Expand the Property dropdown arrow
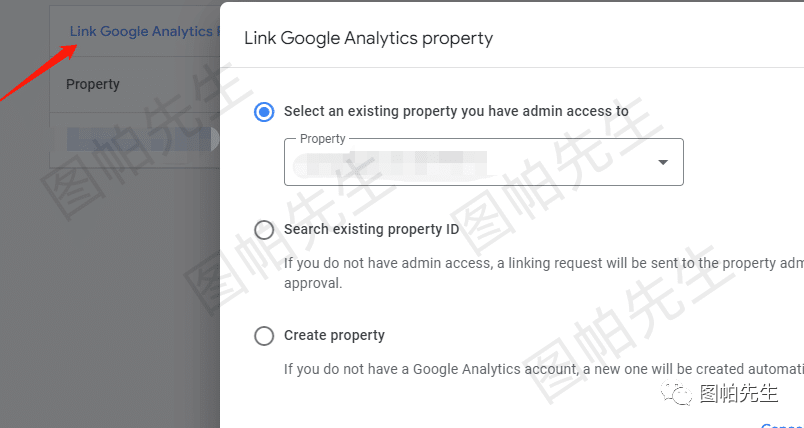The width and height of the screenshot is (804, 428). [663, 162]
